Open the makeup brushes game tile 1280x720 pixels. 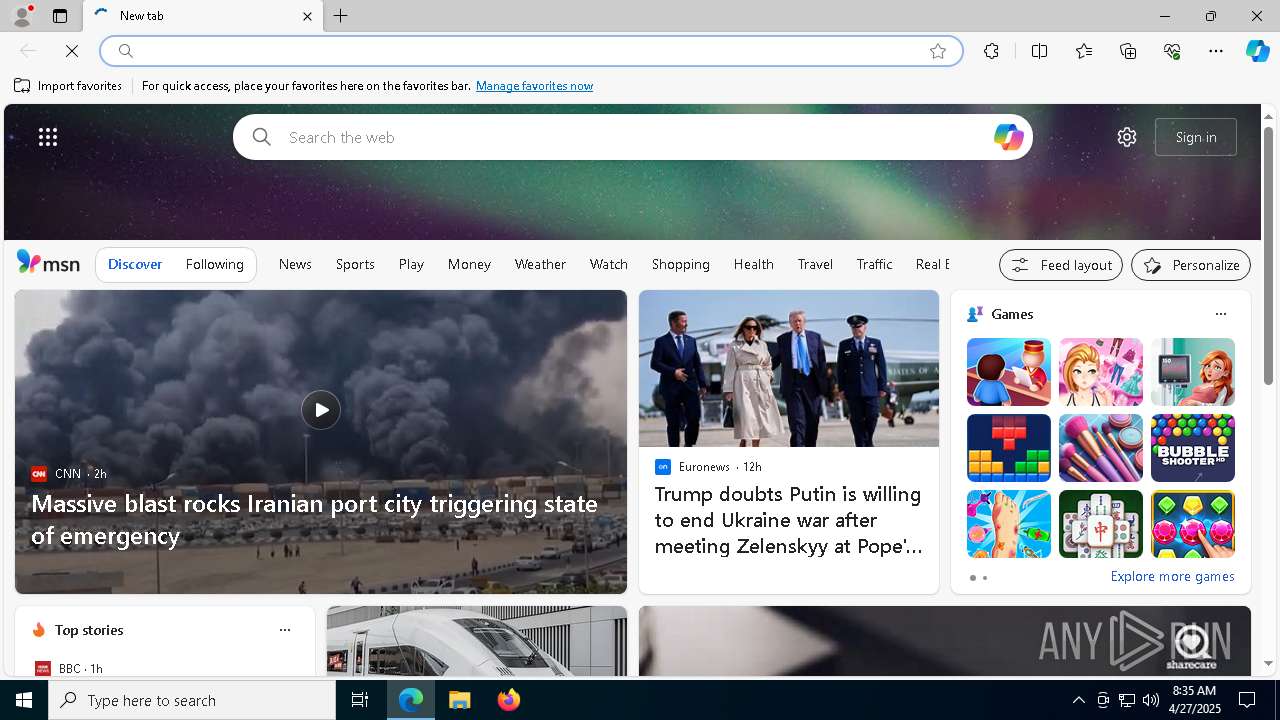[1101, 448]
